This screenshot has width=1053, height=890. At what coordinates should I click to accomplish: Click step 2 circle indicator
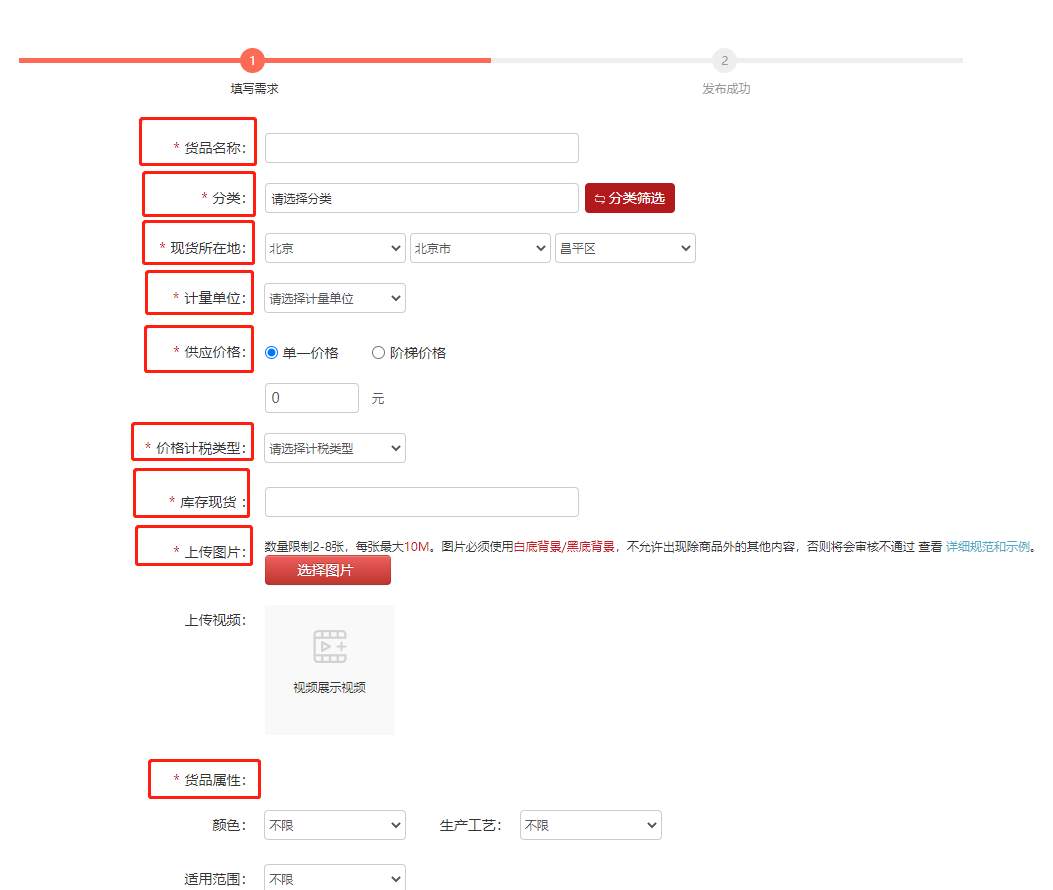tap(724, 61)
